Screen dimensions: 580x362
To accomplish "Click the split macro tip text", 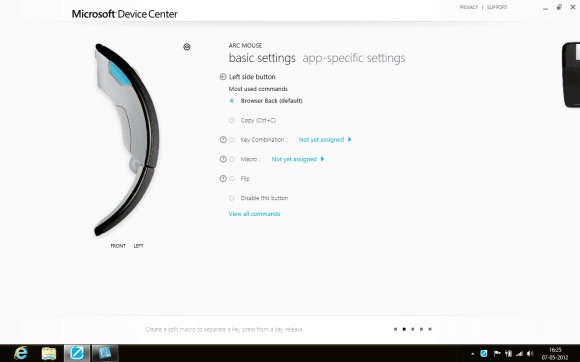I will point(225,329).
